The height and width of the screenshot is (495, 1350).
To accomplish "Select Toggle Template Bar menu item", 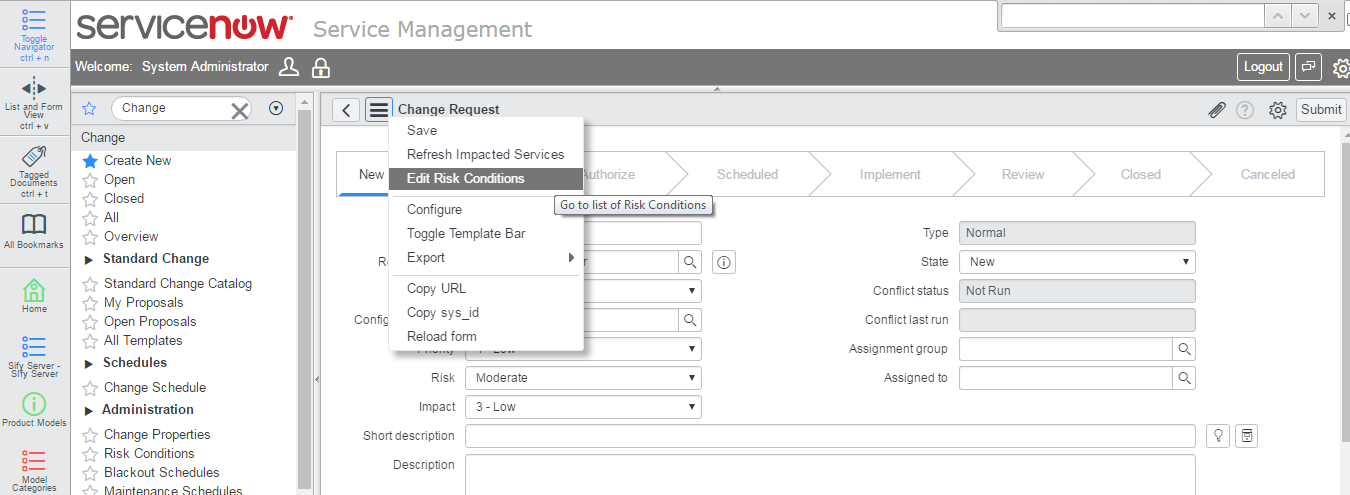I will [x=486, y=233].
